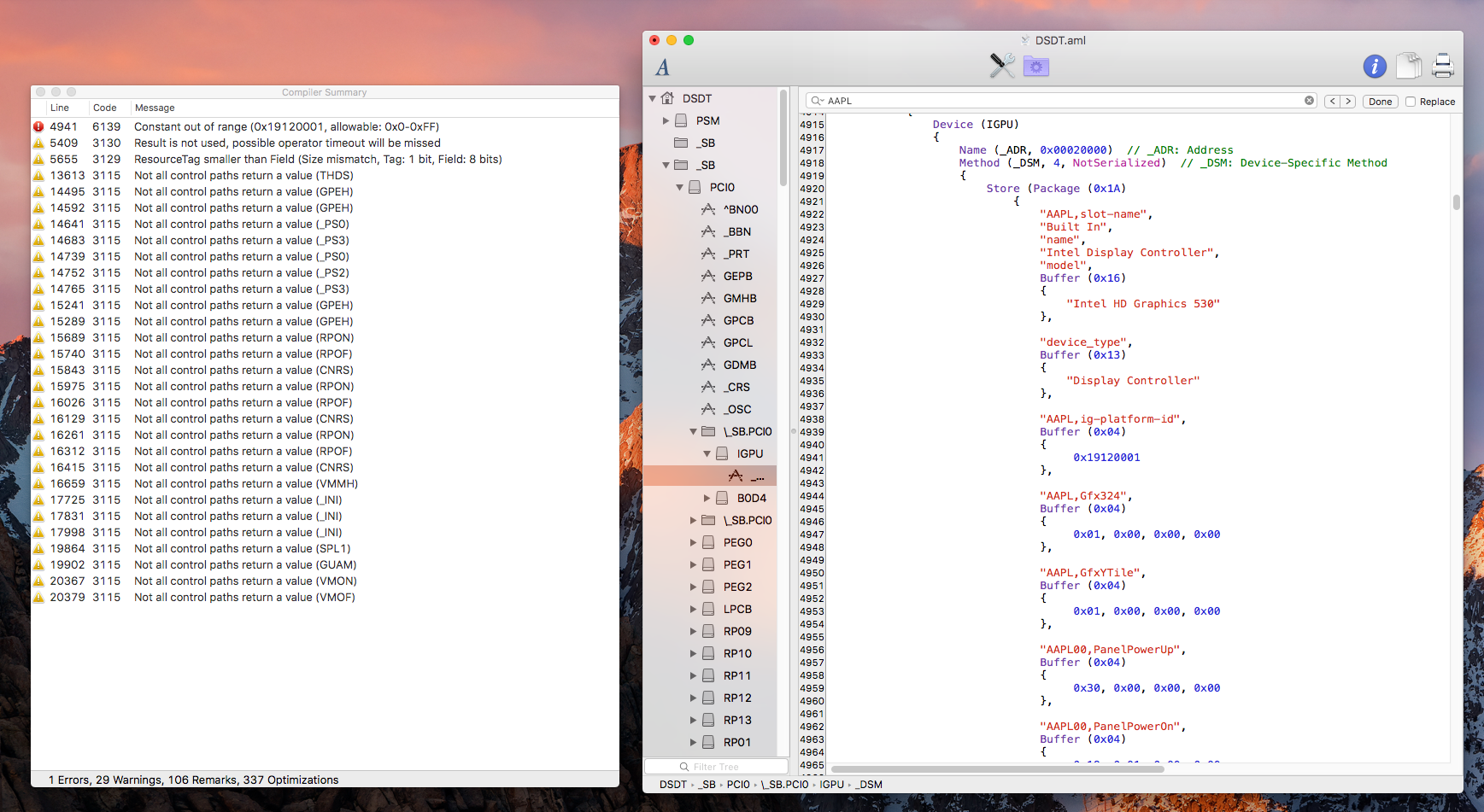Open the Patch folder icon in toolbar

tap(1035, 66)
